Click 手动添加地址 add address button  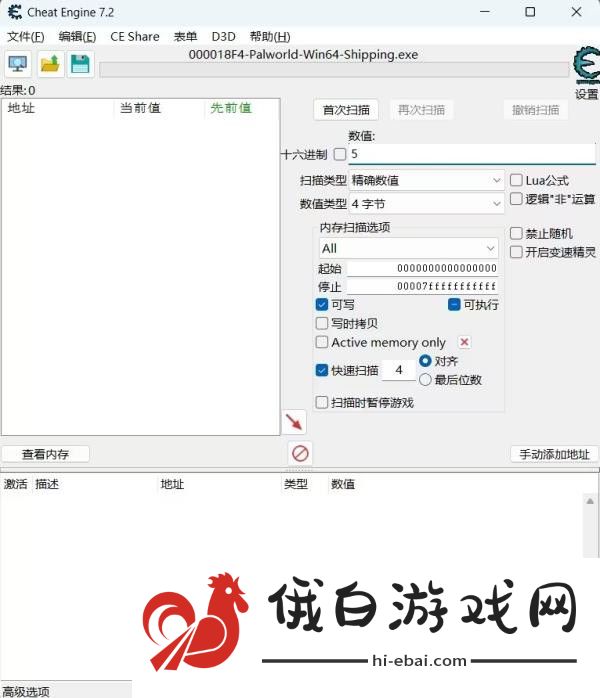[x=554, y=454]
